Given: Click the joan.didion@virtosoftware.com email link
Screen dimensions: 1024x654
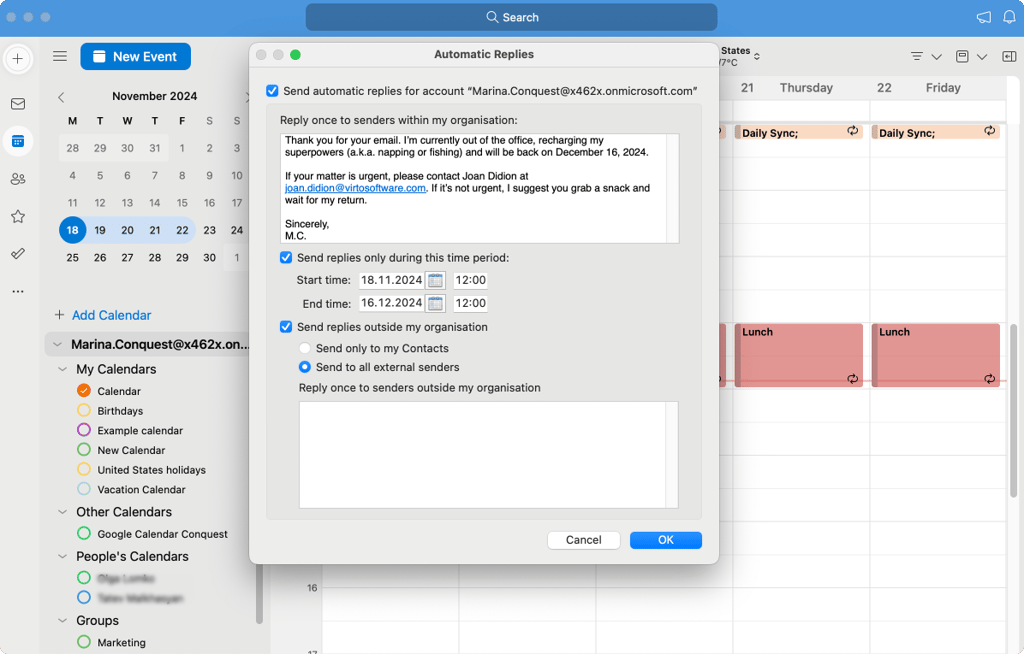Looking at the screenshot, I should 355,188.
